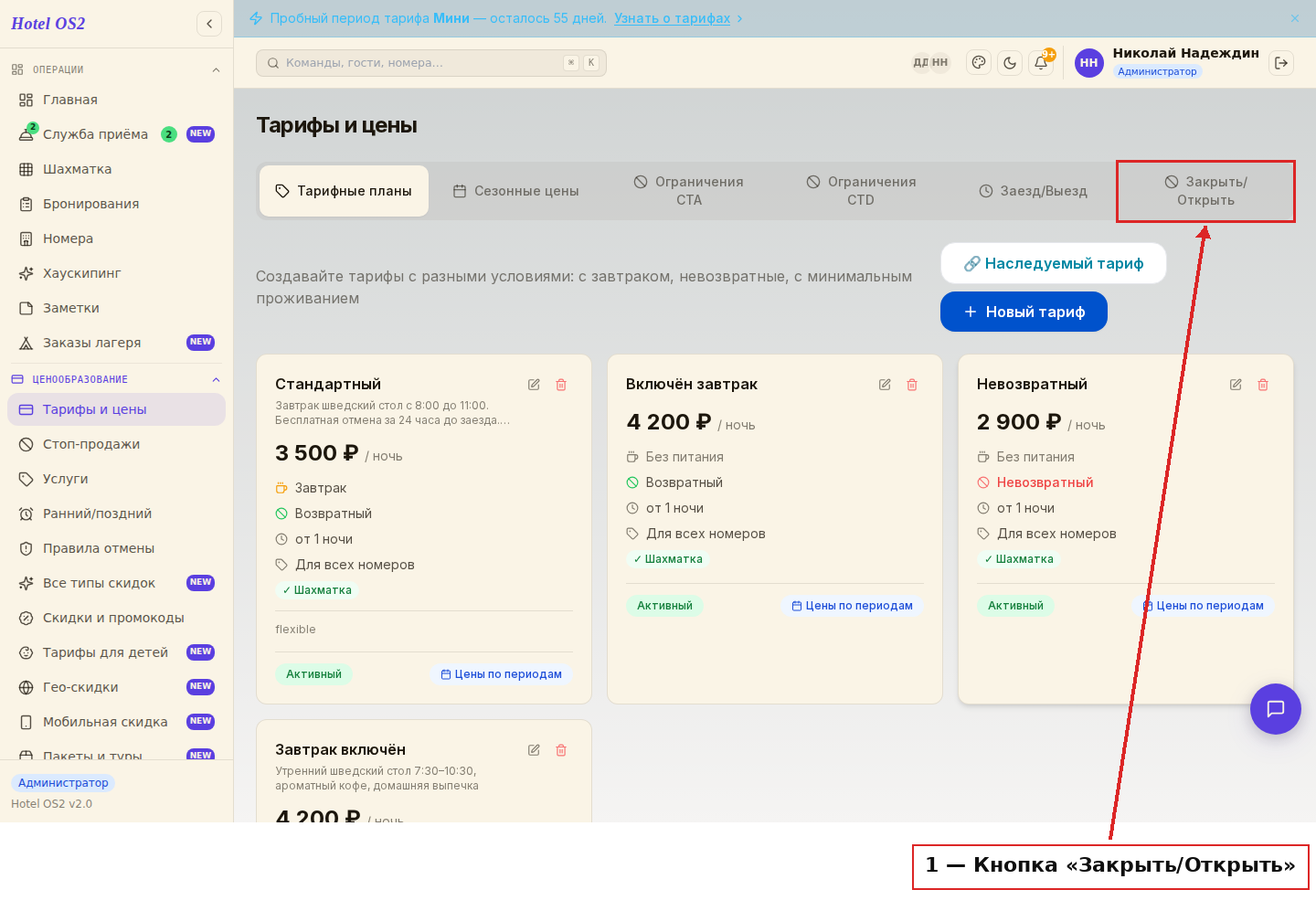Dismiss the trial period banner
This screenshot has height=911, width=1316.
(1295, 18)
